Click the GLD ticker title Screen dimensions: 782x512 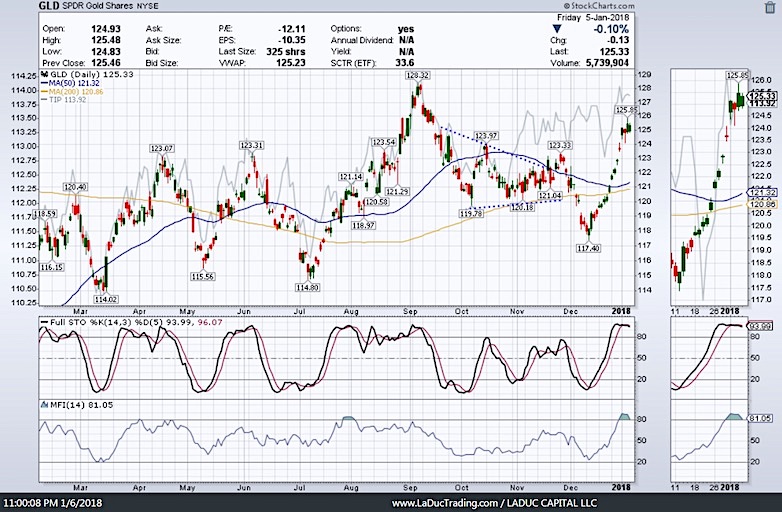tap(49, 6)
